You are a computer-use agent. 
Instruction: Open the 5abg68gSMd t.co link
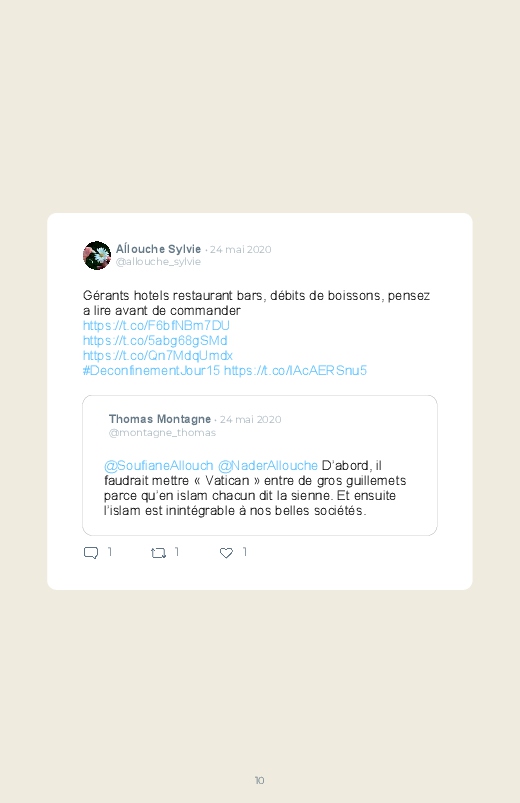click(x=155, y=341)
